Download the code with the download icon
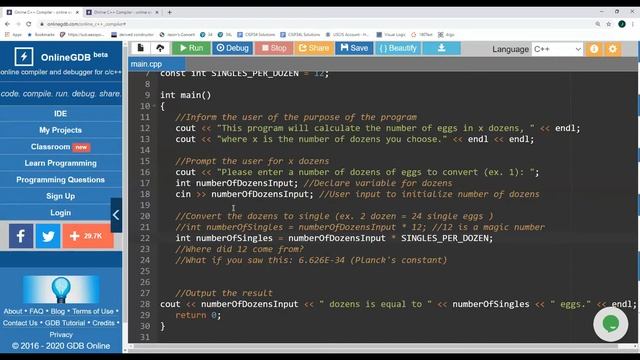Viewport: 640px width, 360px height. tap(442, 48)
